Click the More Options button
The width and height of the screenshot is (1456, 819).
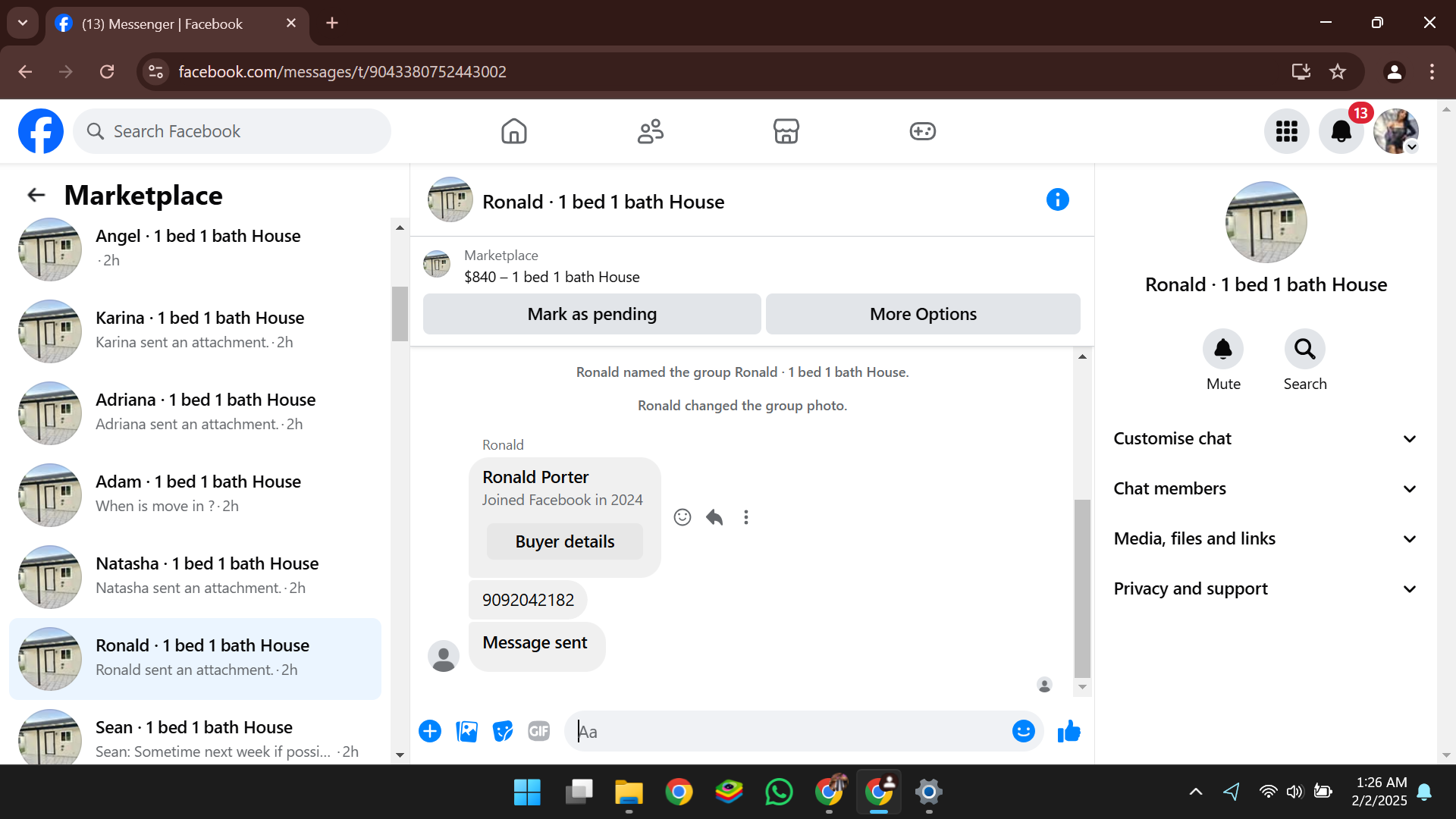pos(922,314)
